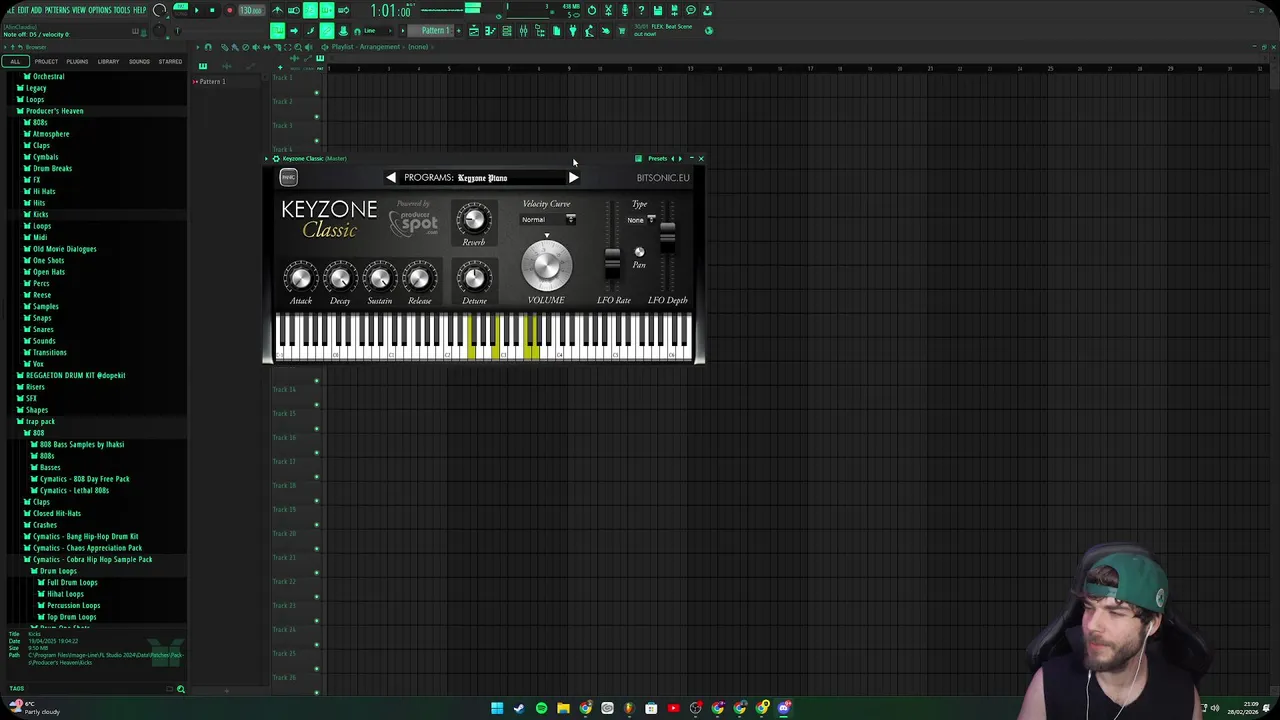Screen dimensions: 1280x720
Task: Open the Line snap dropdown
Action: [x=374, y=30]
